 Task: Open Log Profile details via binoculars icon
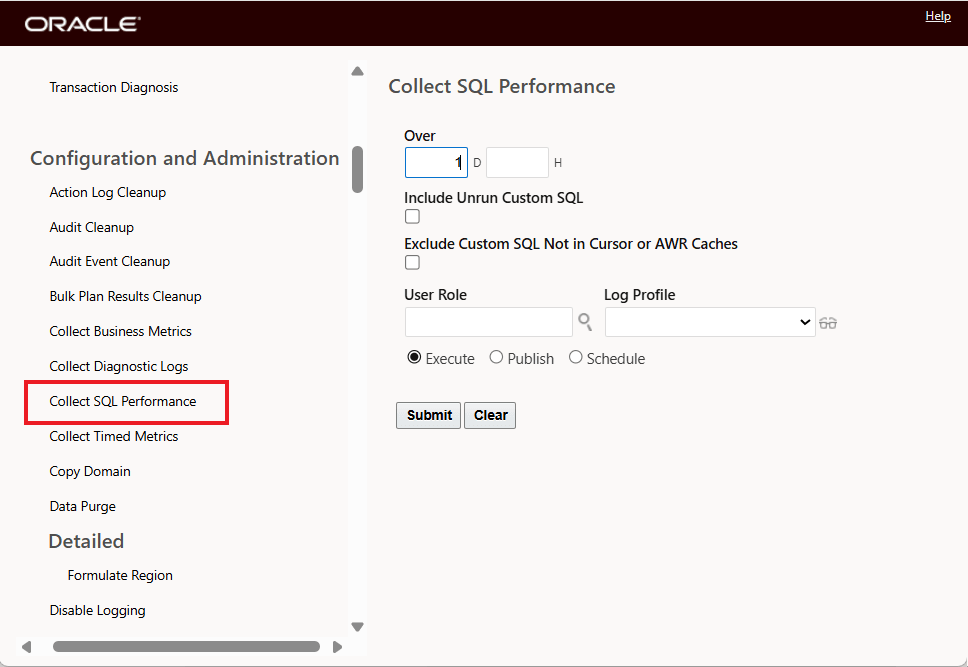[x=828, y=322]
